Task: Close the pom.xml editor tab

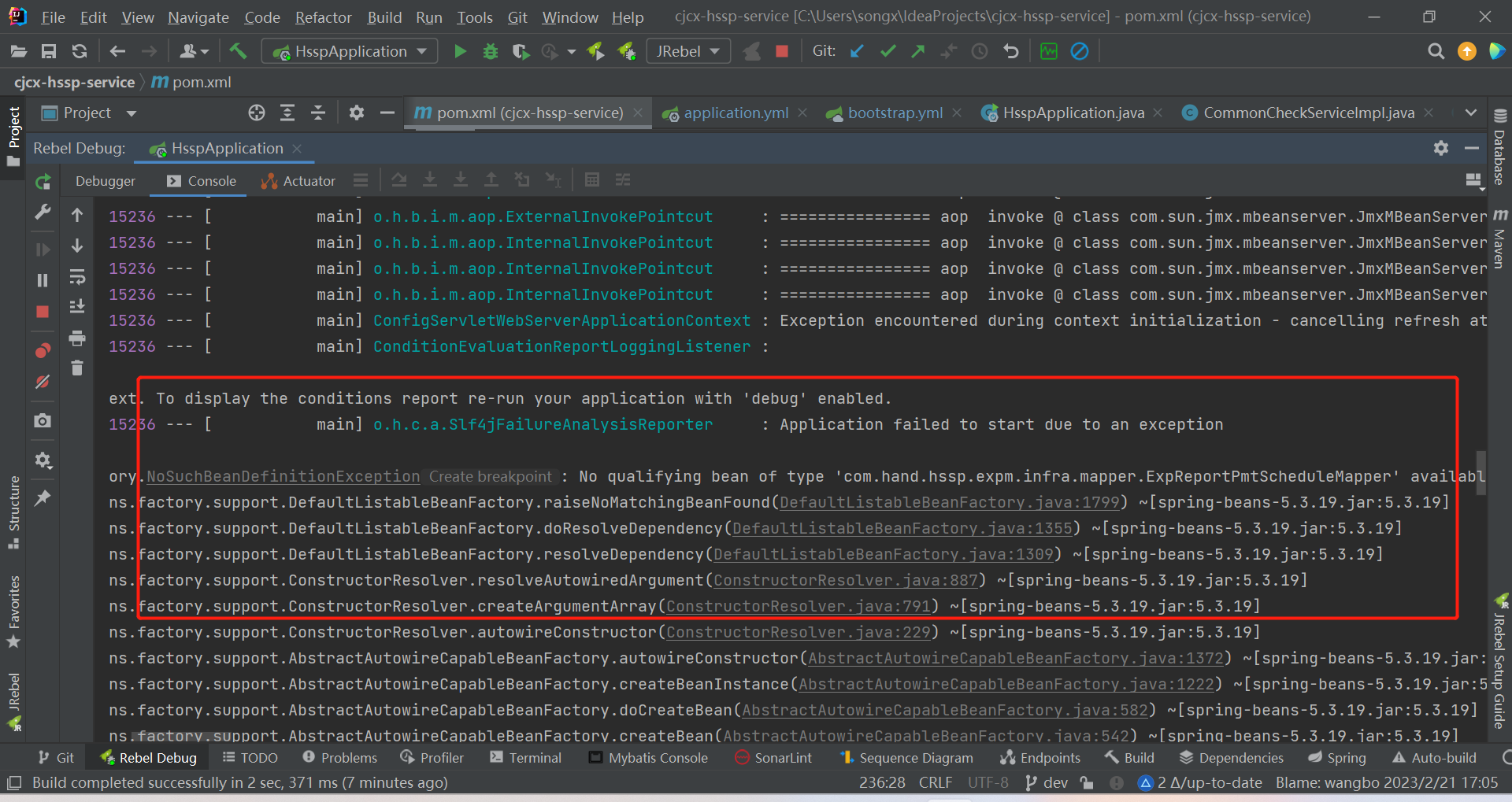Action: pyautogui.click(x=638, y=113)
